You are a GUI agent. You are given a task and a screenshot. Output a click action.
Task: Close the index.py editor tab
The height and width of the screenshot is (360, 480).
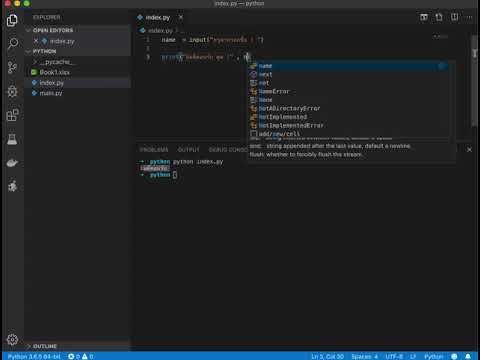pos(181,17)
